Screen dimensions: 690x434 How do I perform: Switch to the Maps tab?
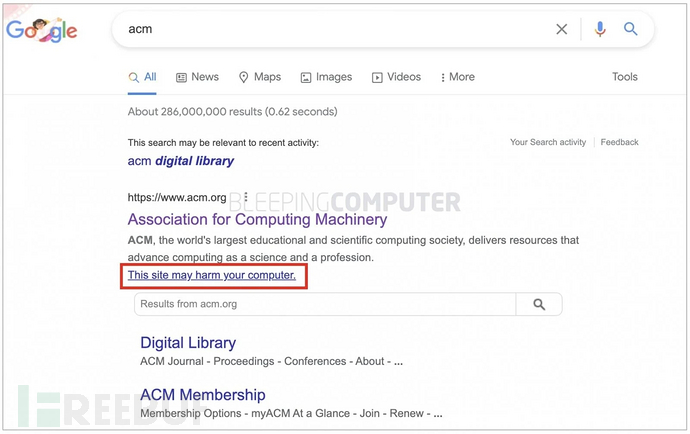click(259, 77)
